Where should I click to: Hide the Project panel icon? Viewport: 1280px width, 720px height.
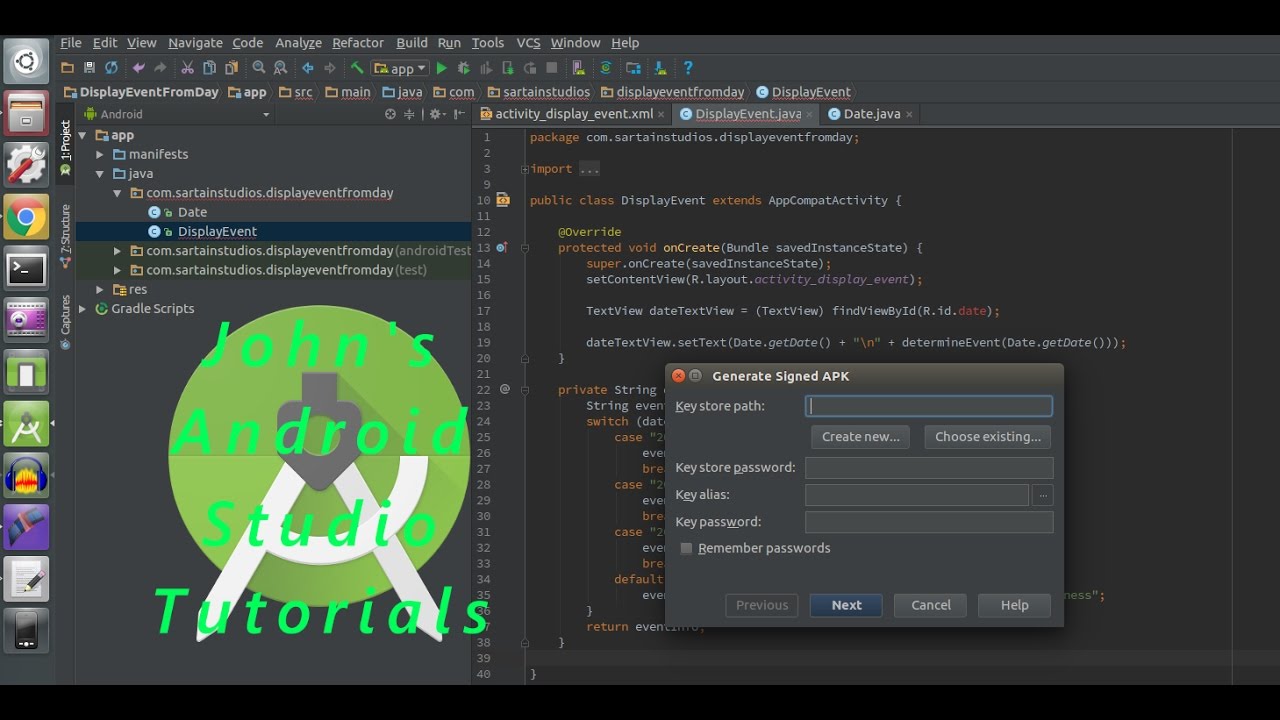(x=460, y=114)
